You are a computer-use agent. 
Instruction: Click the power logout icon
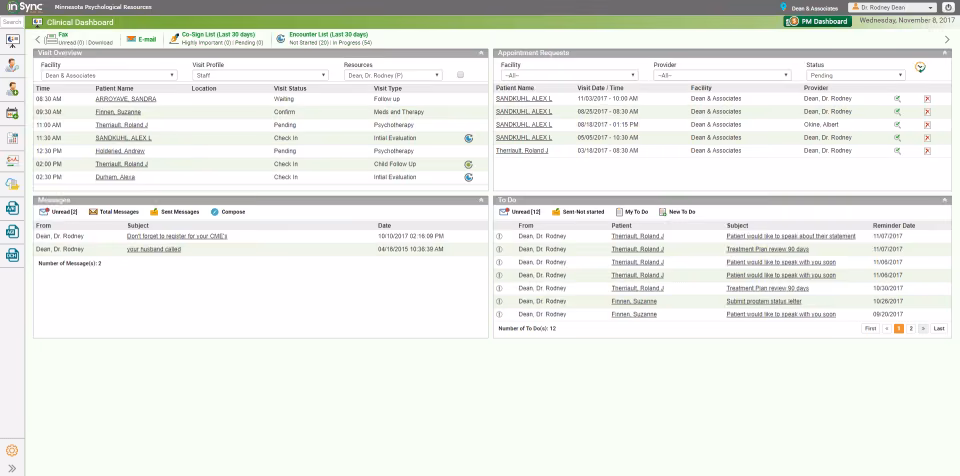[x=949, y=7]
